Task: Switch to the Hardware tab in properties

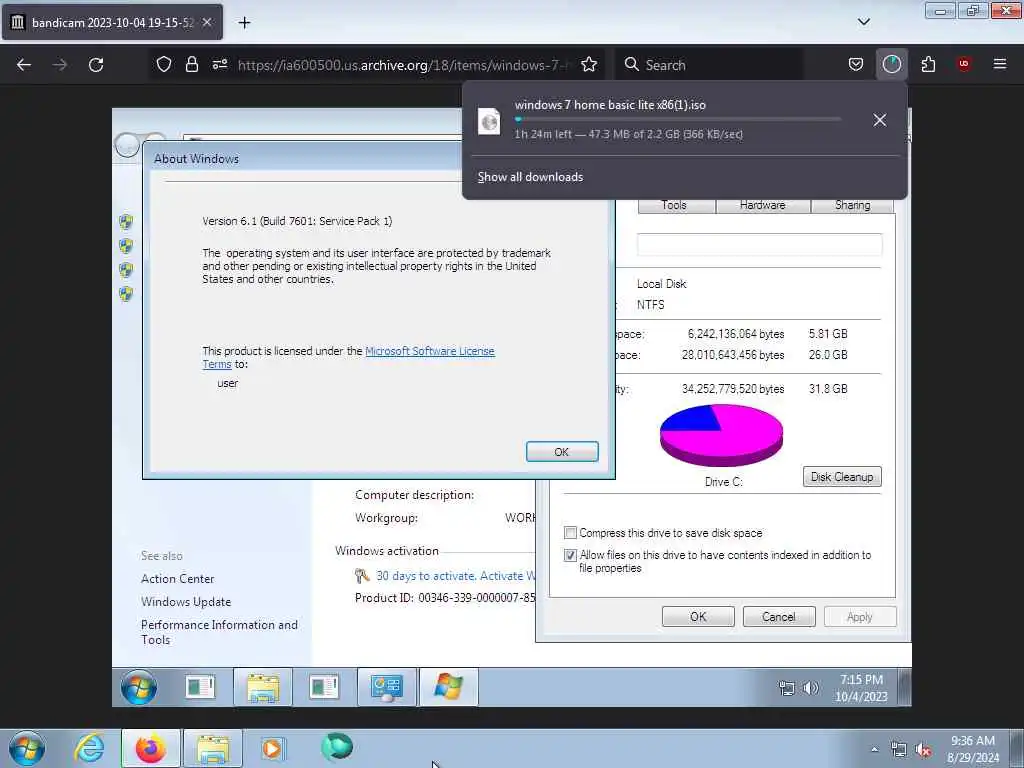Action: [x=763, y=205]
